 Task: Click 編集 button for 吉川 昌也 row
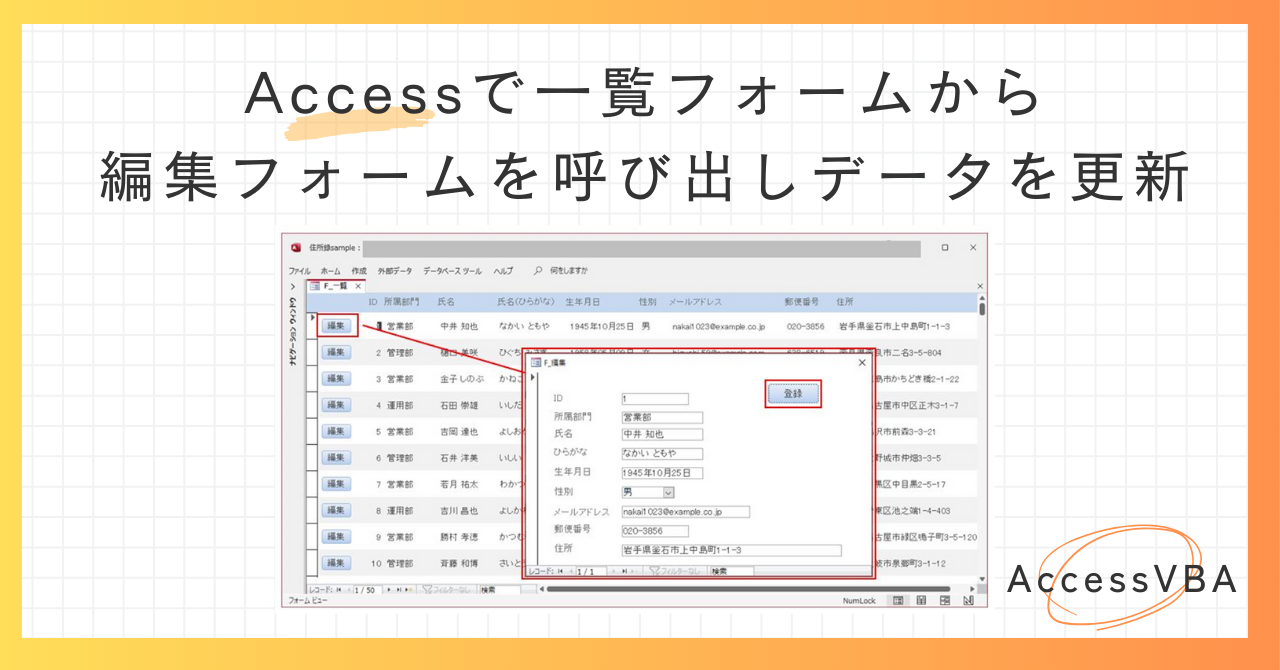(336, 510)
